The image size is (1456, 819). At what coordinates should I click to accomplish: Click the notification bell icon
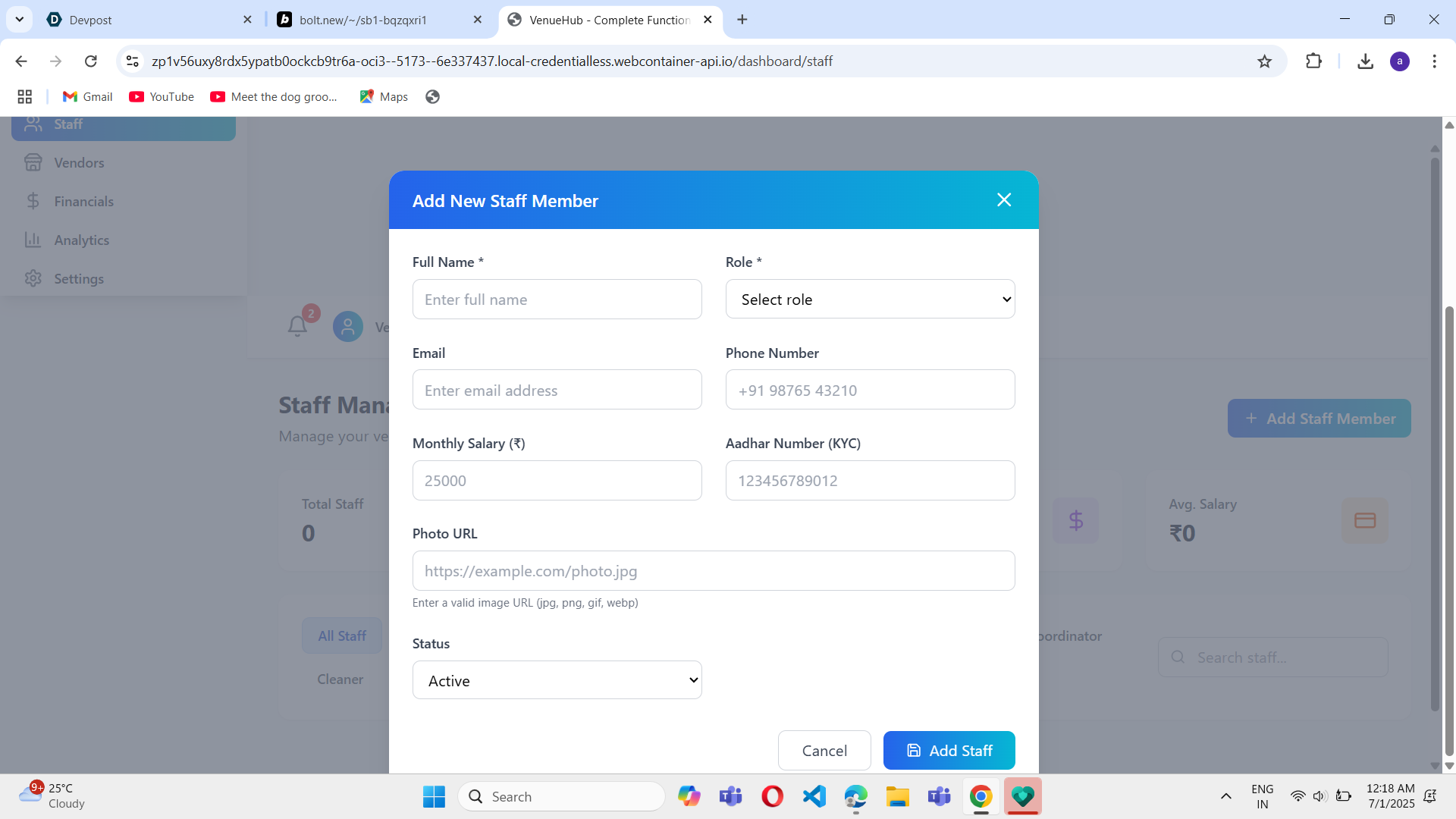[x=297, y=326]
